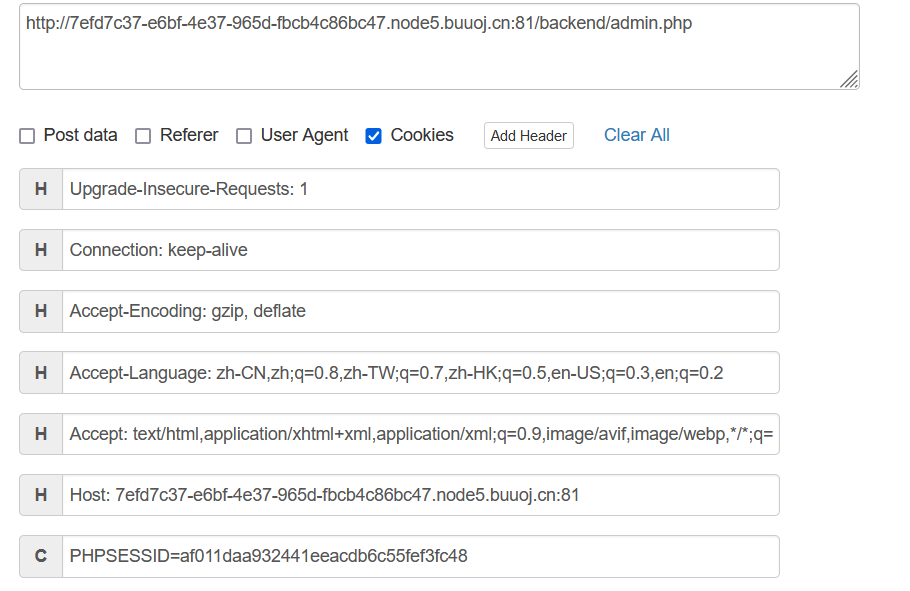
Task: Click into the Host header field
Action: [420, 495]
